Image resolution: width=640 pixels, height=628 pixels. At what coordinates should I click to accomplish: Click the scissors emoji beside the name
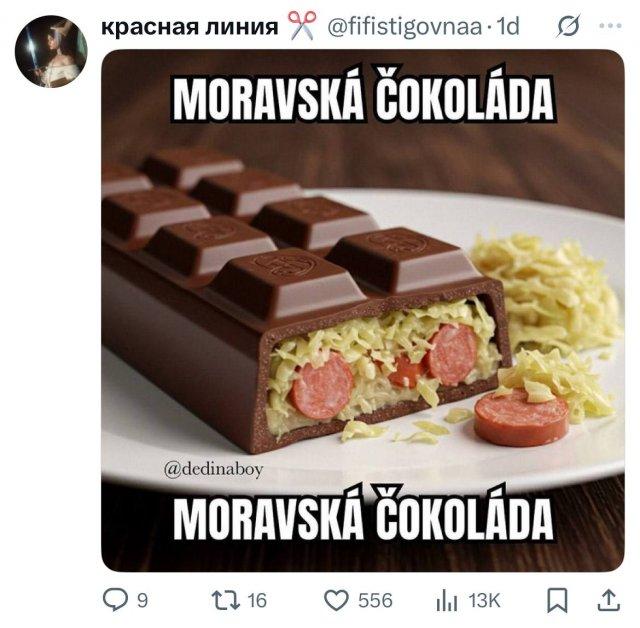coord(302,26)
